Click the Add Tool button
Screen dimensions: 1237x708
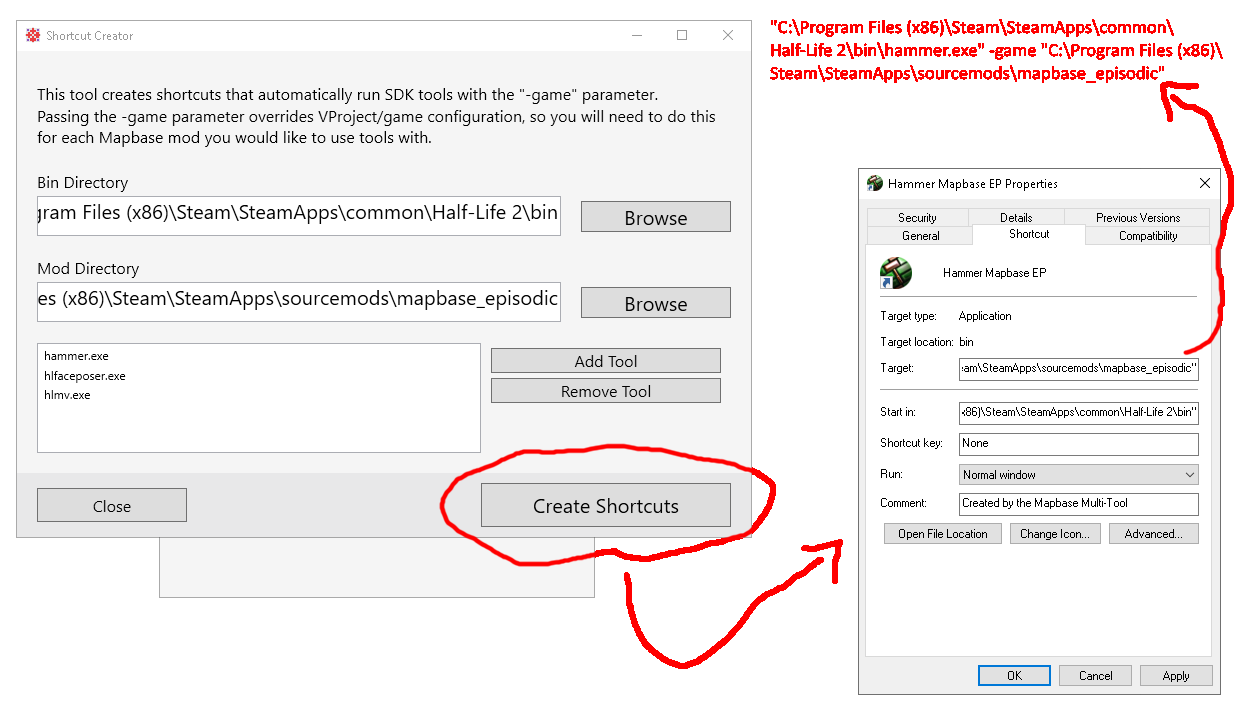coord(605,361)
